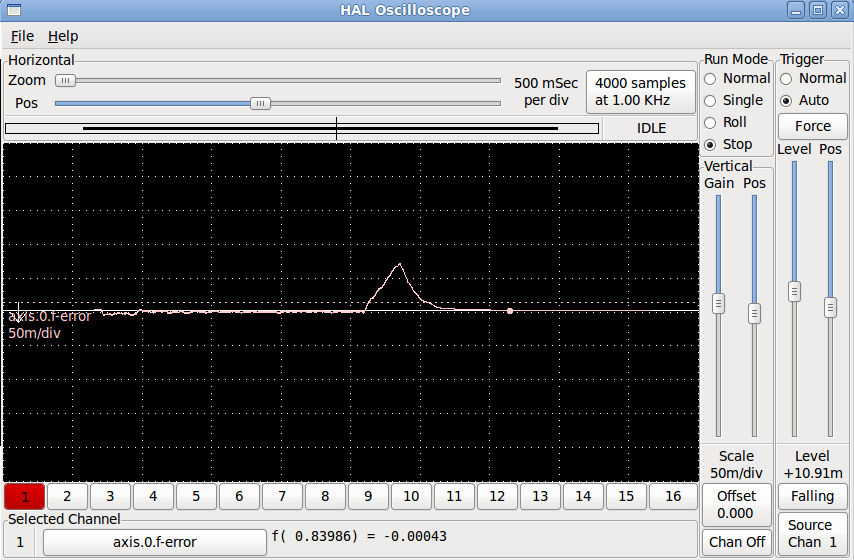Select channel 1 button

25,496
